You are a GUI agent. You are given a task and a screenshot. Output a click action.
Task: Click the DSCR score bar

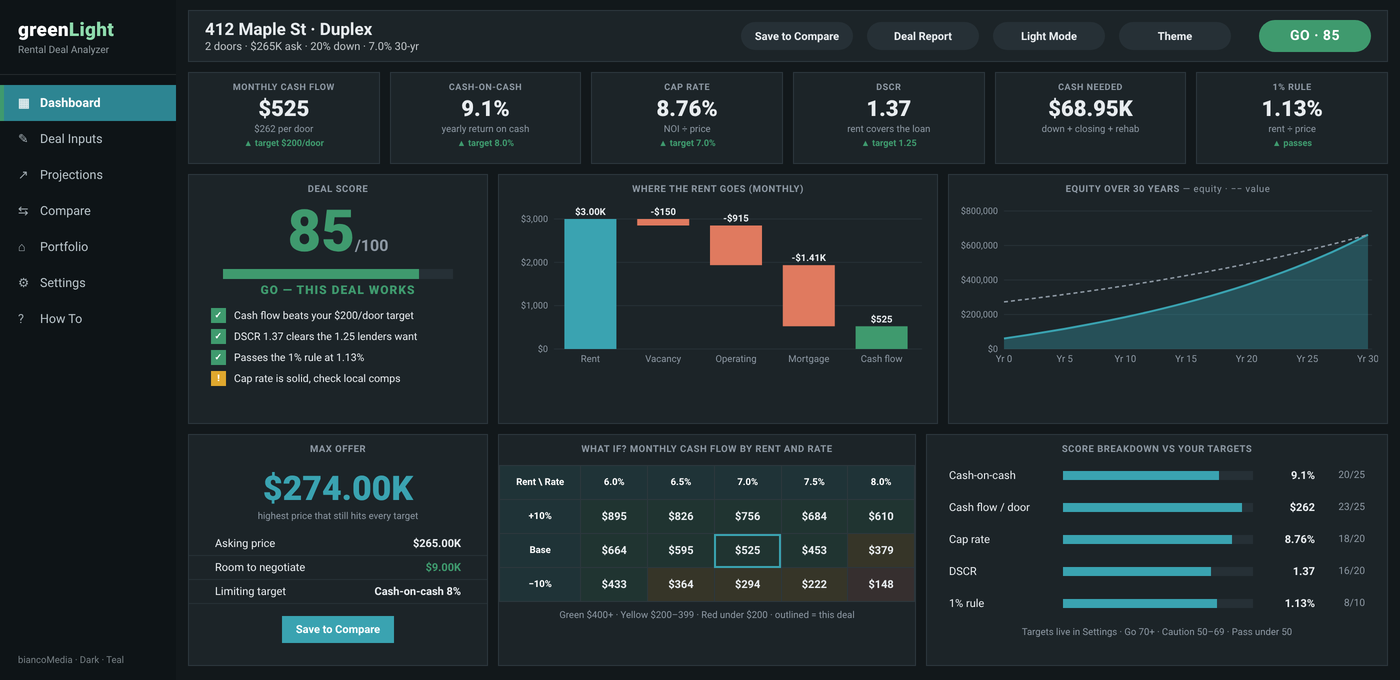tap(1158, 571)
